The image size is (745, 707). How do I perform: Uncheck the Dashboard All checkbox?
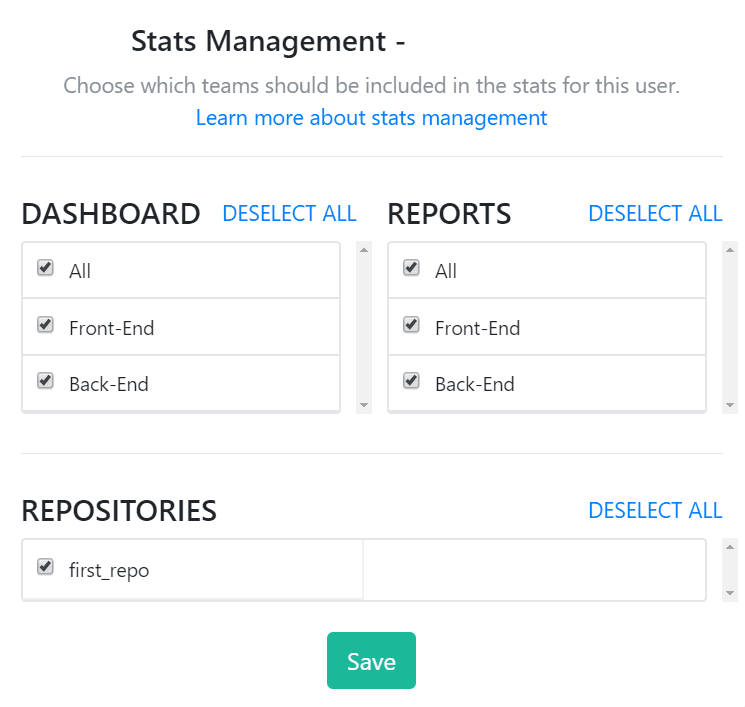coord(45,268)
